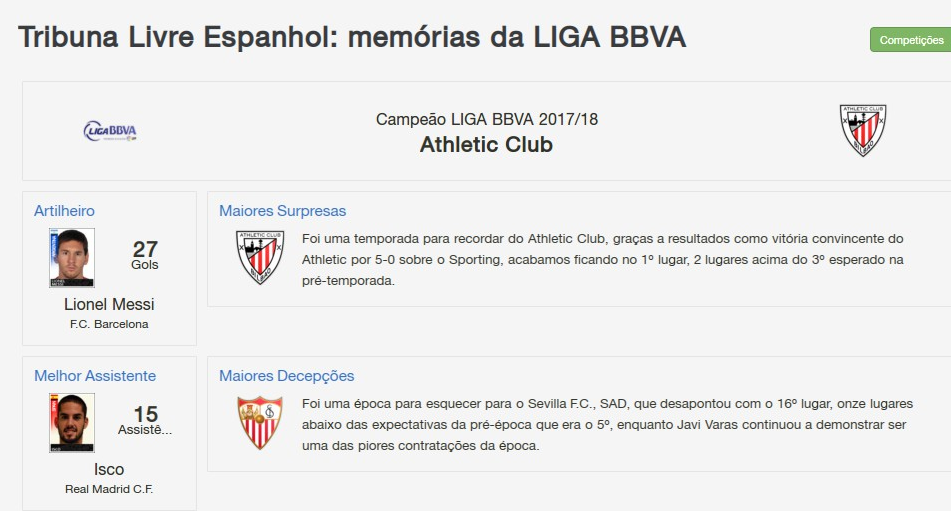Open the Maiores Surpresas heading

[282, 211]
